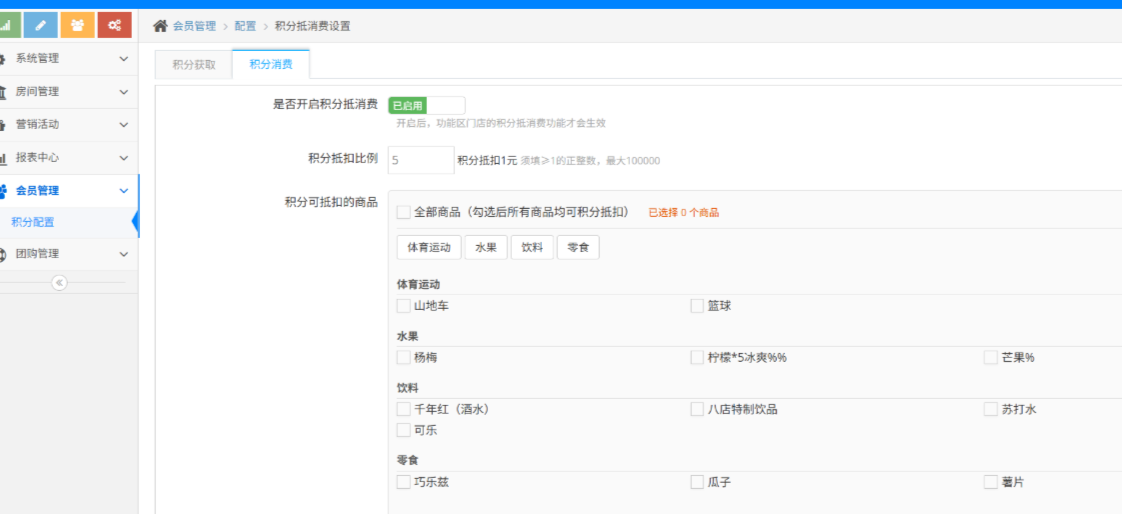Screen dimensions: 1122x514
Task: Check the 芒果% checkbox
Action: (x=990, y=357)
